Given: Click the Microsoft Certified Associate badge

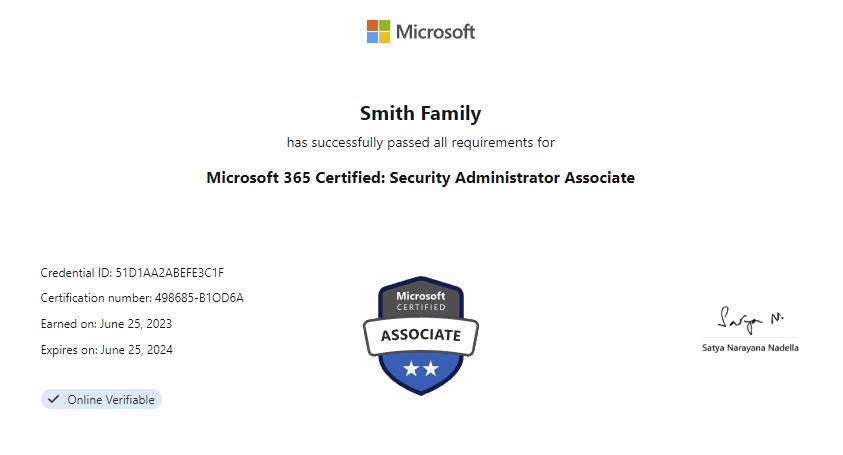Looking at the screenshot, I should point(421,336).
